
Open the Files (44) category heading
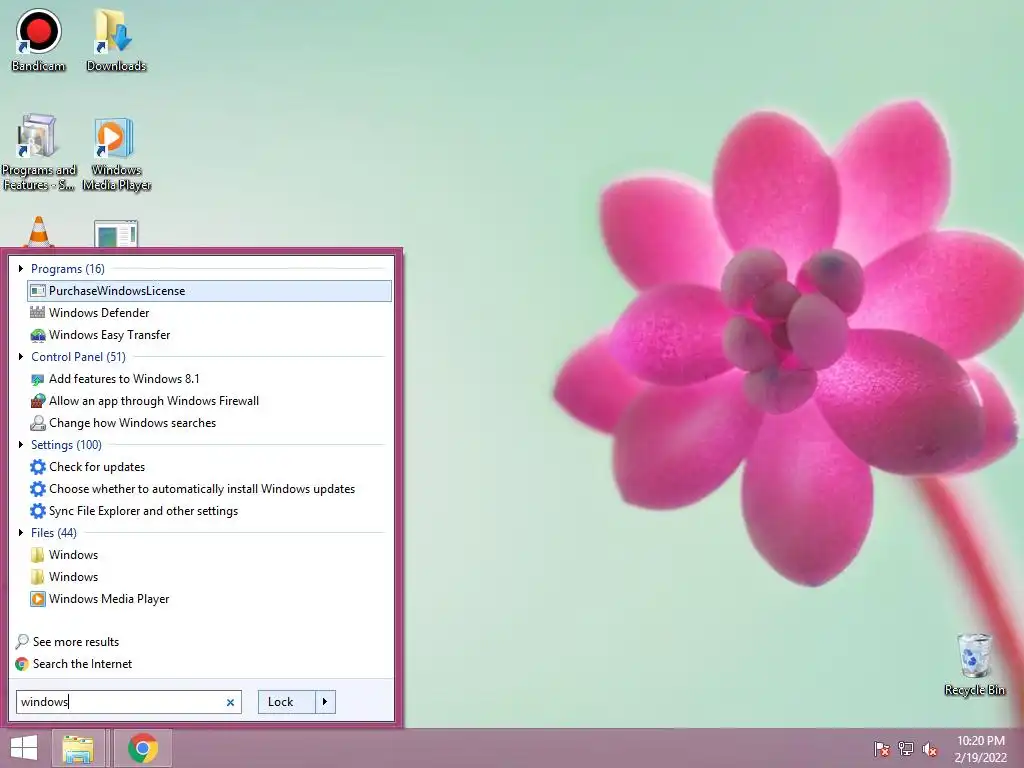[54, 533]
